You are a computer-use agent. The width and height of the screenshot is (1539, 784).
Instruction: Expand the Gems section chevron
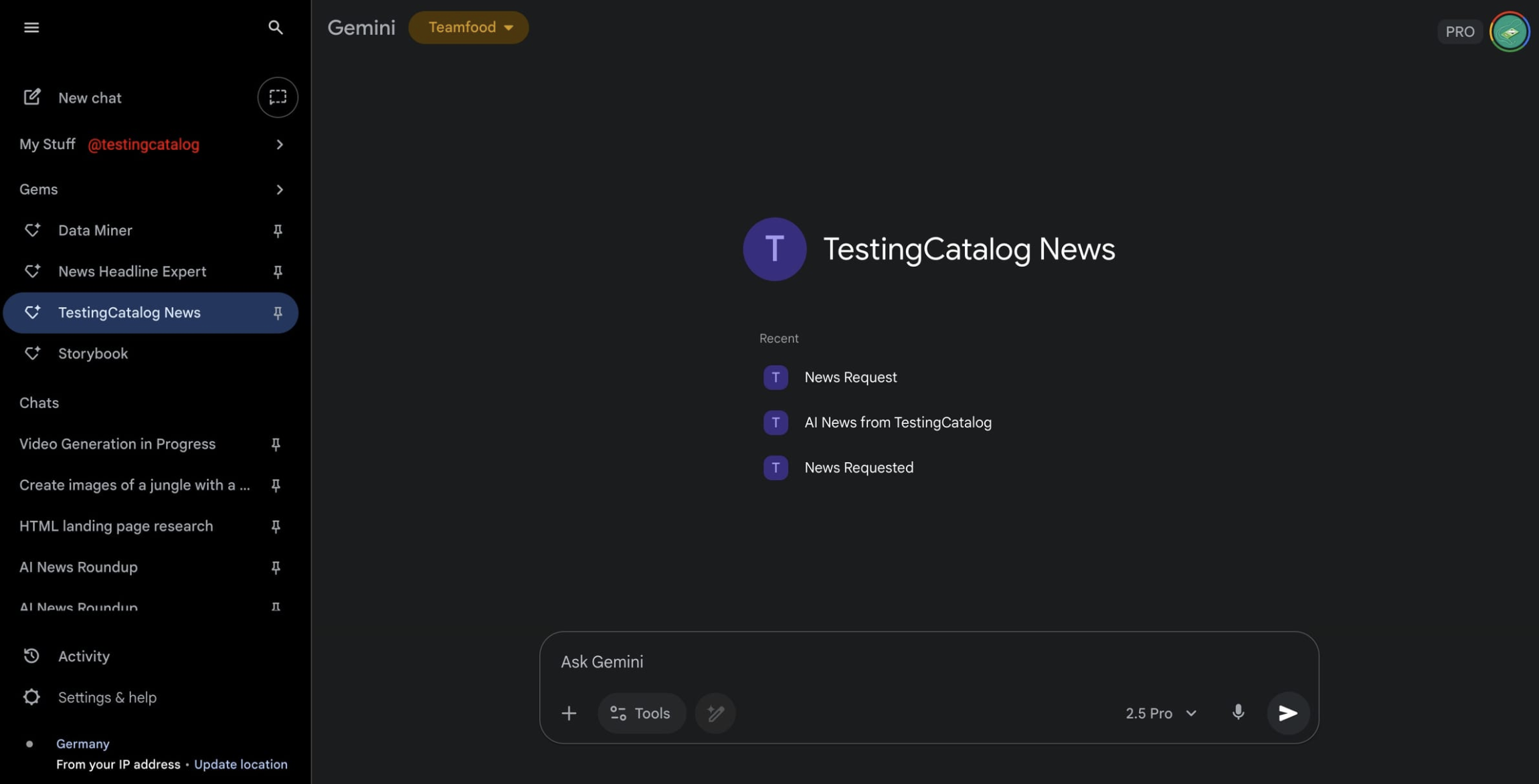(x=279, y=190)
